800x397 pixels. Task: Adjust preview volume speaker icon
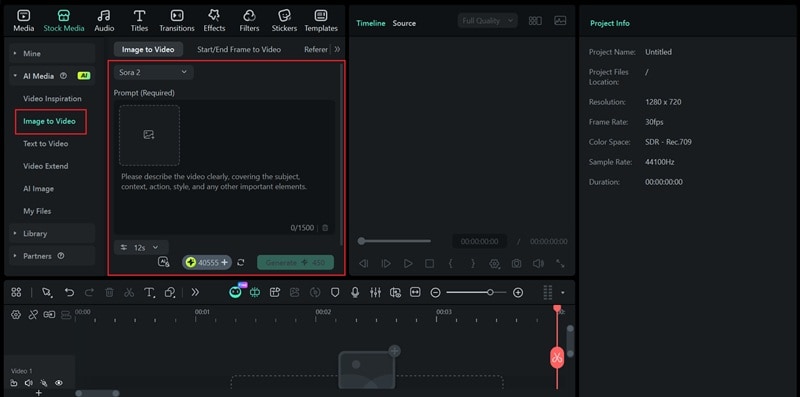538,263
